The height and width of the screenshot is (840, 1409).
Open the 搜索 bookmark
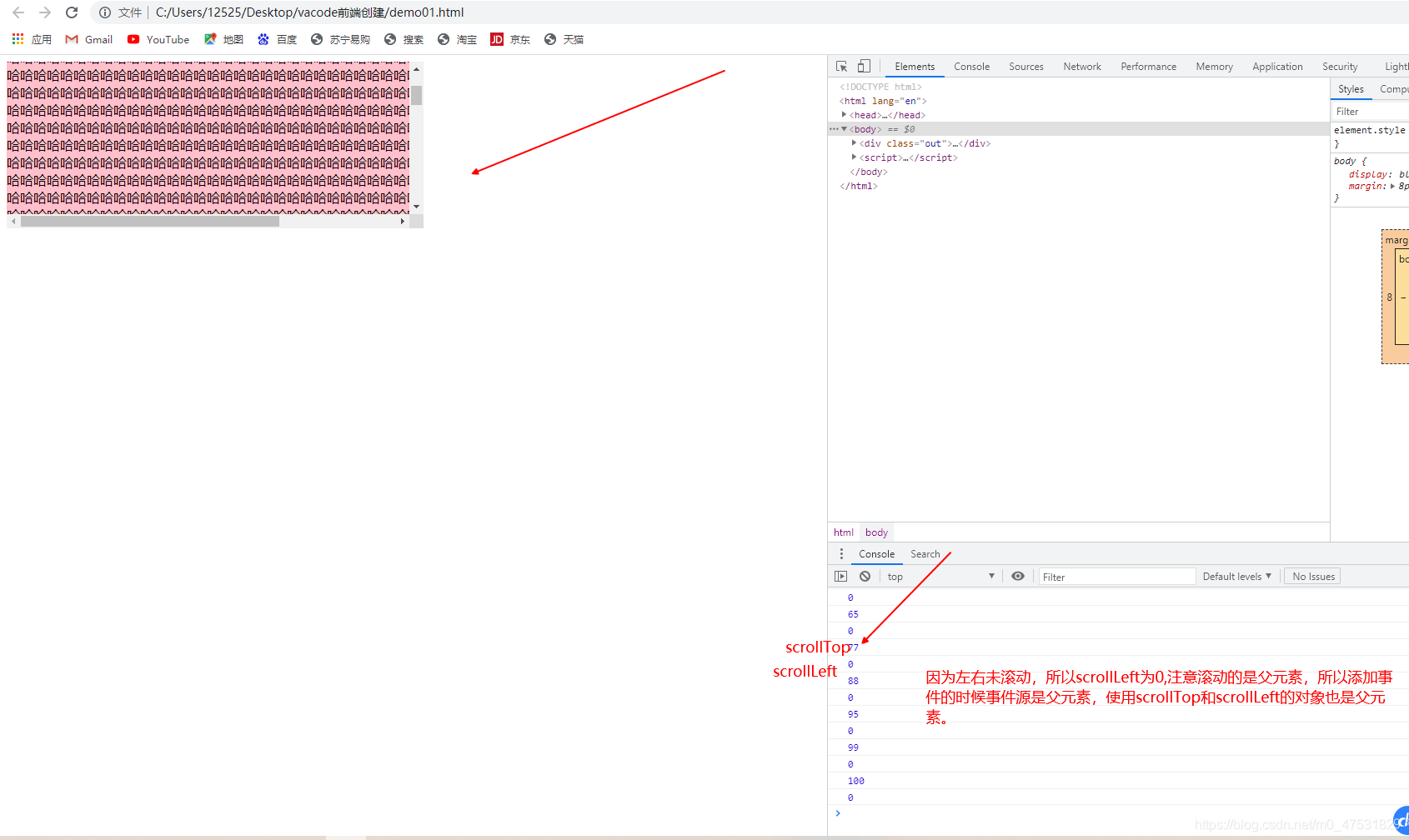tap(404, 39)
